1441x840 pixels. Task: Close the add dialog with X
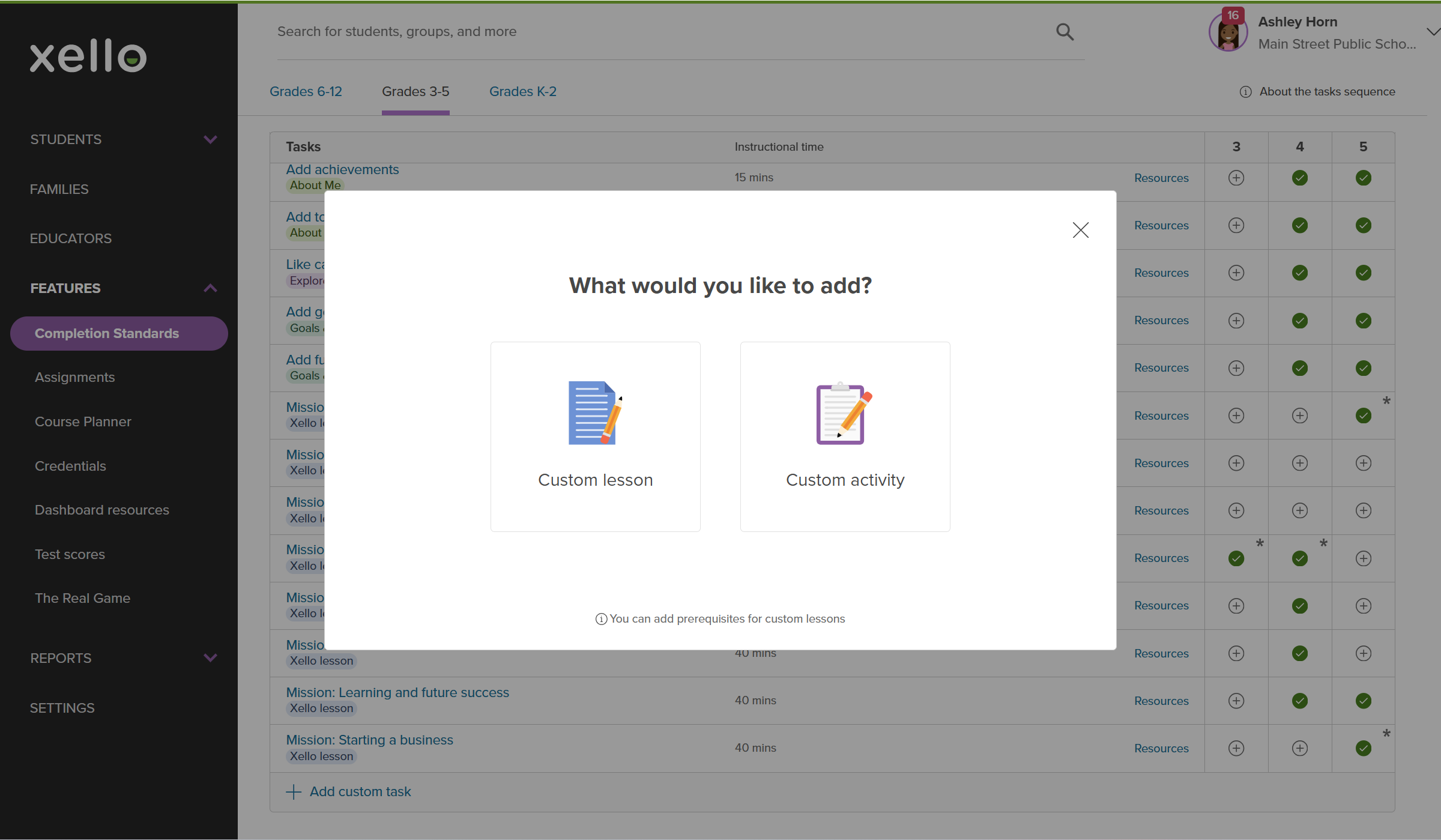1080,230
